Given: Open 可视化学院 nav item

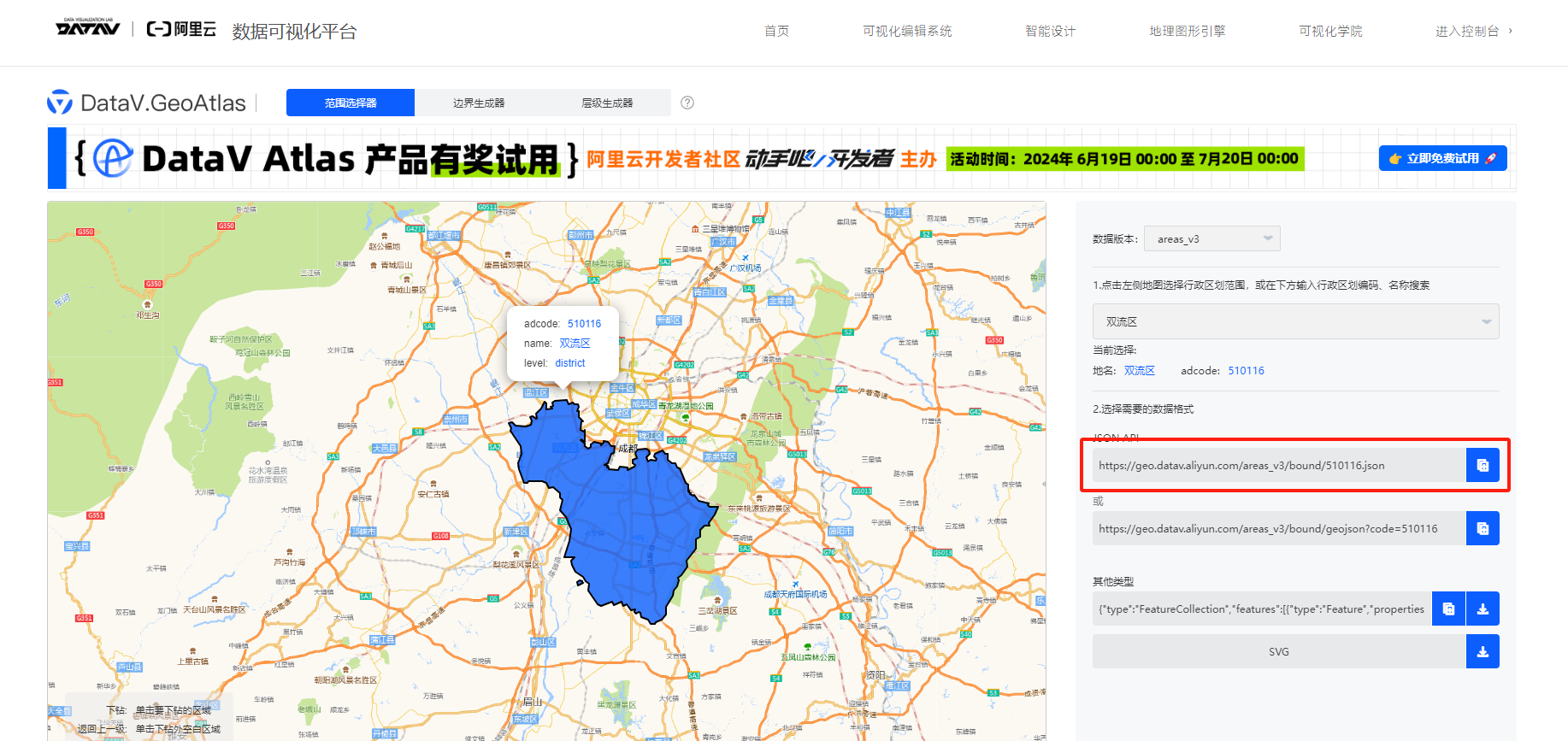Looking at the screenshot, I should pos(1330,31).
